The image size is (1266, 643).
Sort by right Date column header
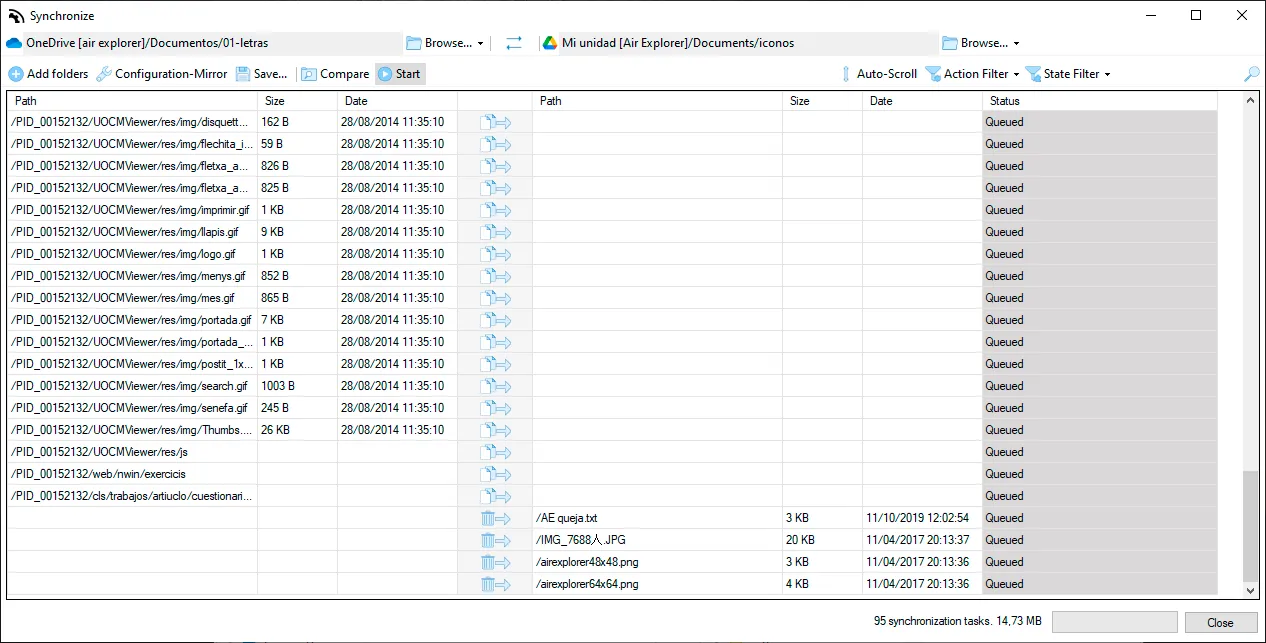923,101
